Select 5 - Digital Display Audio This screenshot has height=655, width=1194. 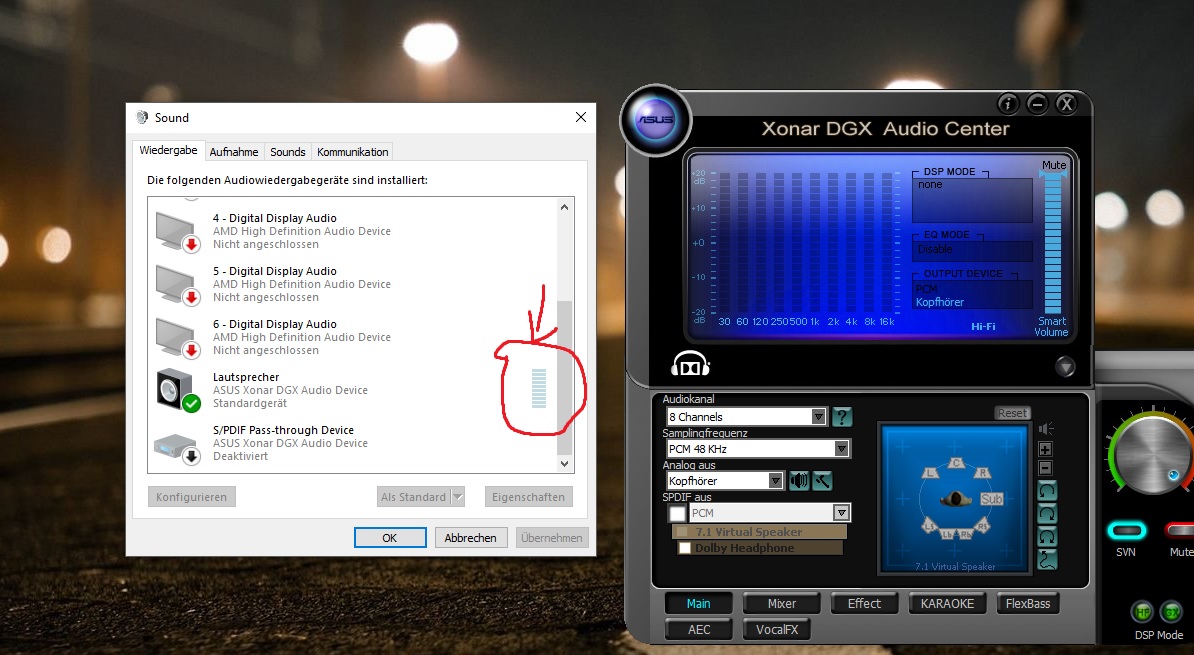point(354,284)
